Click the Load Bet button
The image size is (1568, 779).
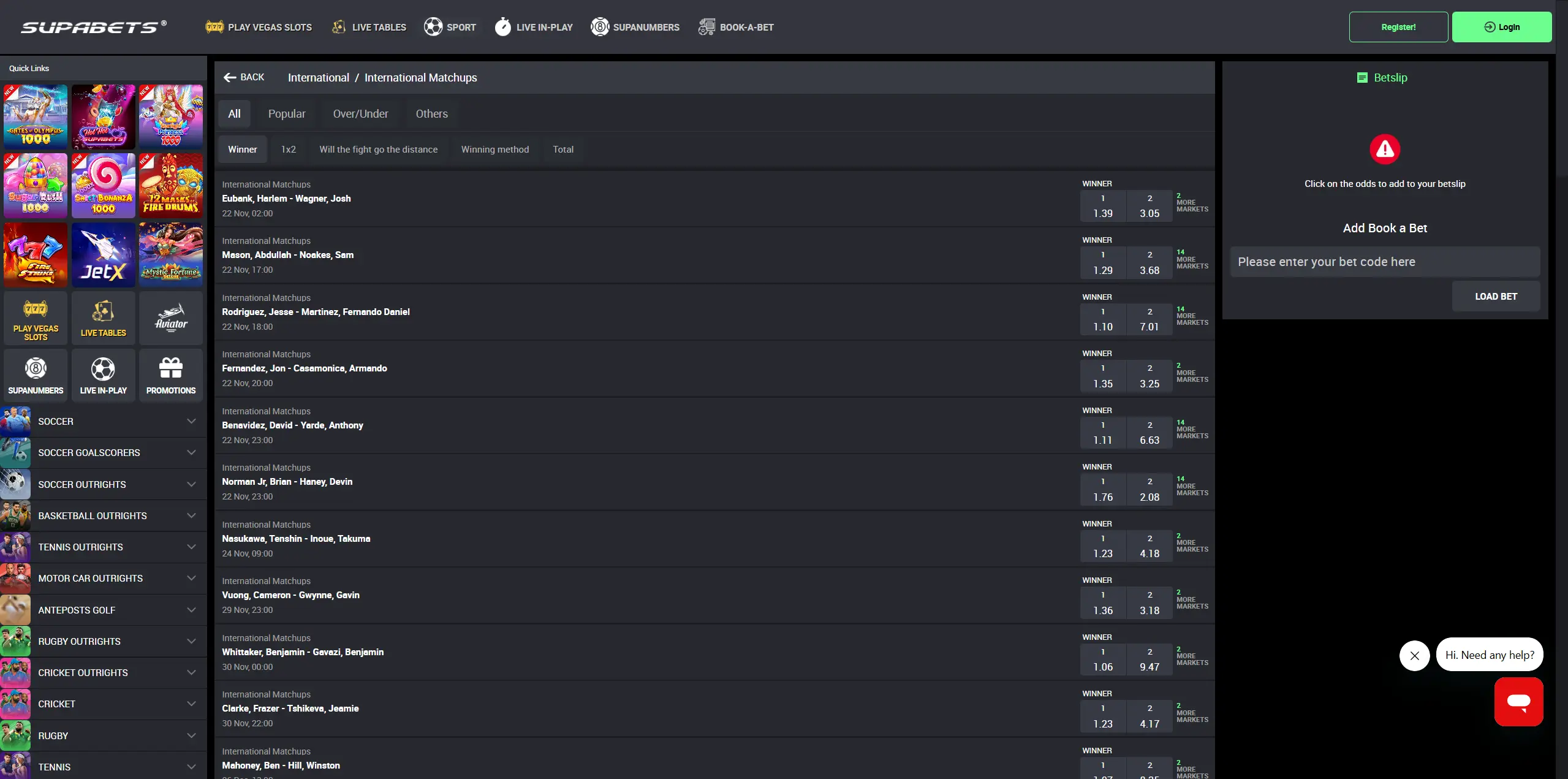pyautogui.click(x=1496, y=296)
